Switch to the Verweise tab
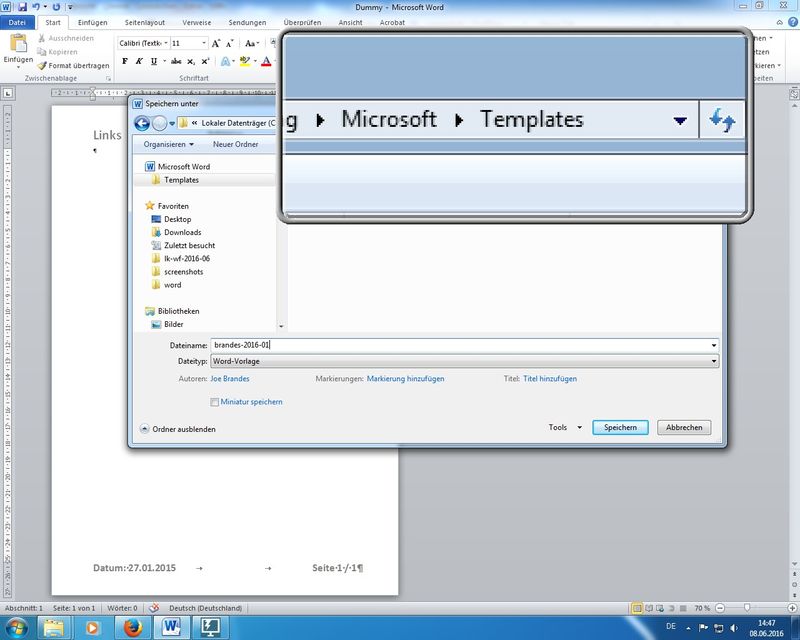The height and width of the screenshot is (640, 800). click(196, 22)
